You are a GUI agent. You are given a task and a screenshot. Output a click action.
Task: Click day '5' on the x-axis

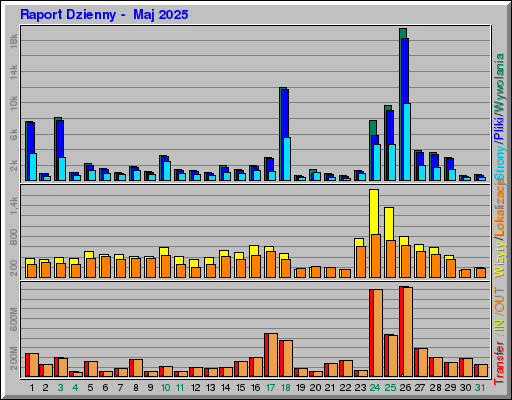90,388
